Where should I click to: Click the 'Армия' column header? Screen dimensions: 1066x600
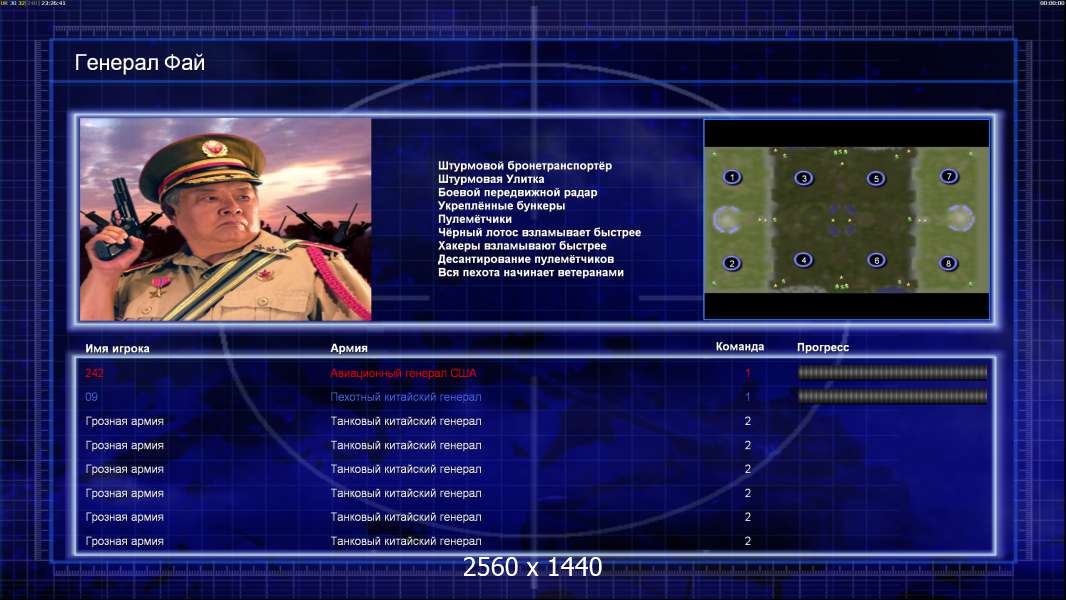click(349, 348)
